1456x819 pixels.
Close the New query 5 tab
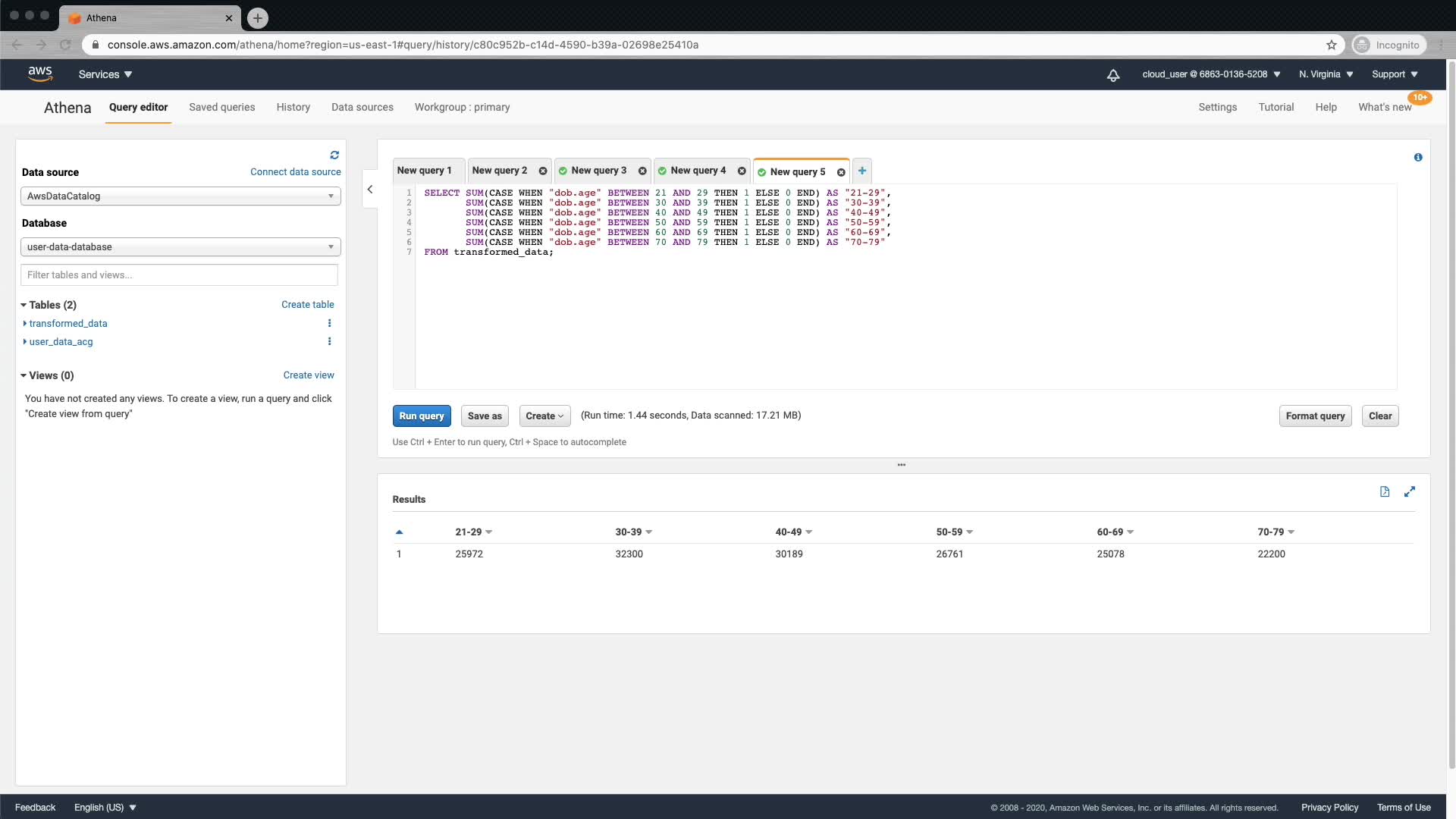point(841,172)
